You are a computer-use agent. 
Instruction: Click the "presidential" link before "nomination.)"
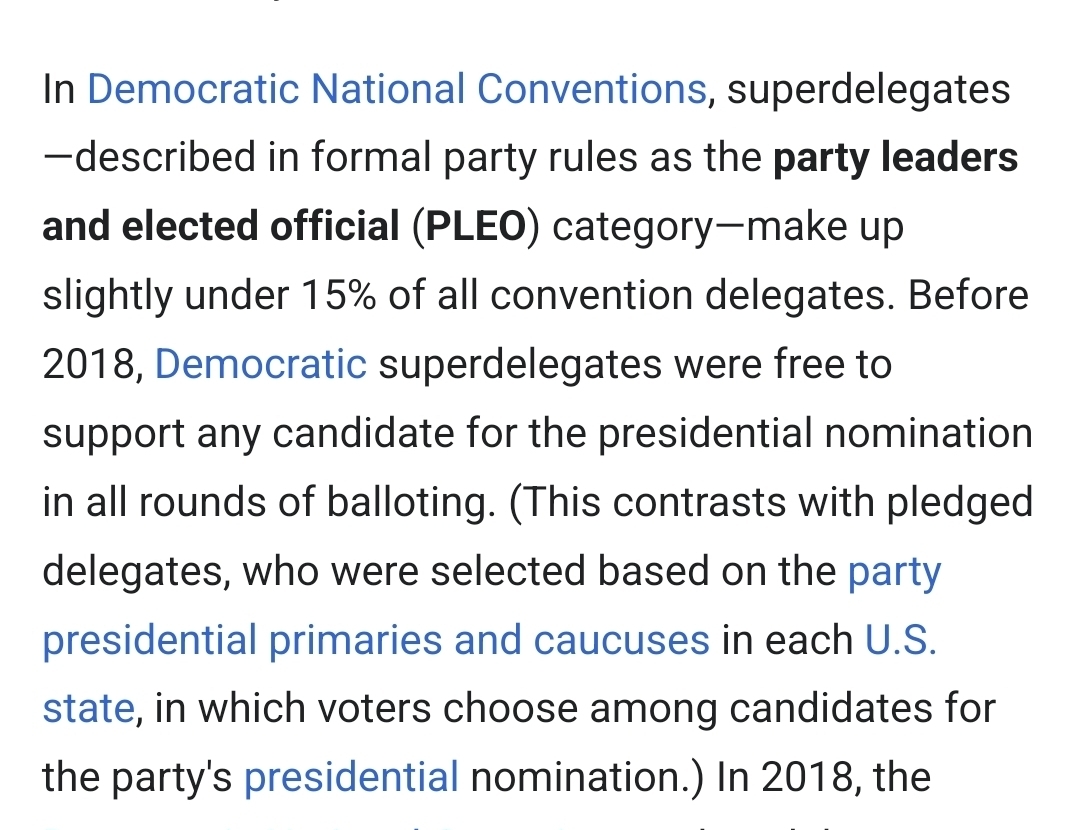(x=351, y=777)
